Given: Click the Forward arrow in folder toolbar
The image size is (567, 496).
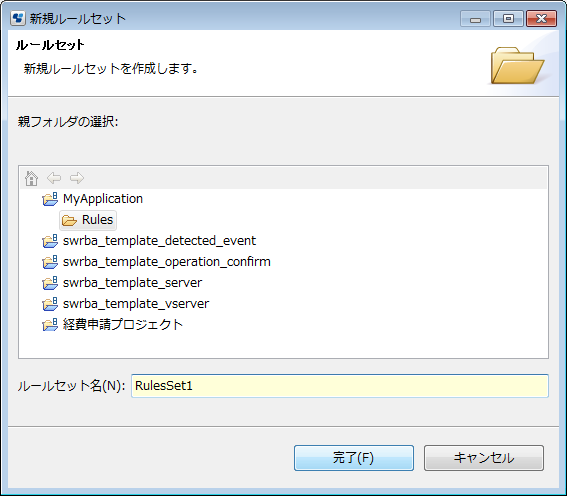Looking at the screenshot, I should 77,178.
